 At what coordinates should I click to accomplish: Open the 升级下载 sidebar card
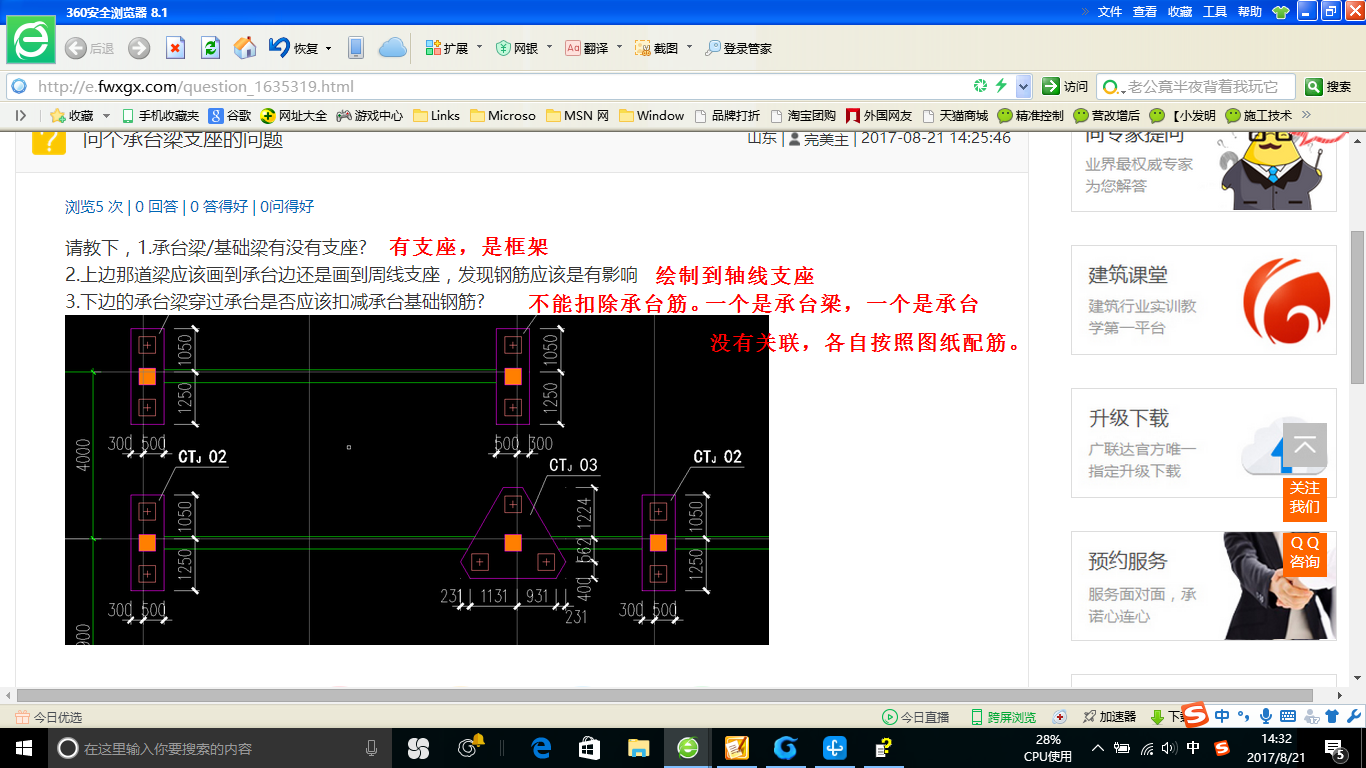[1203, 442]
